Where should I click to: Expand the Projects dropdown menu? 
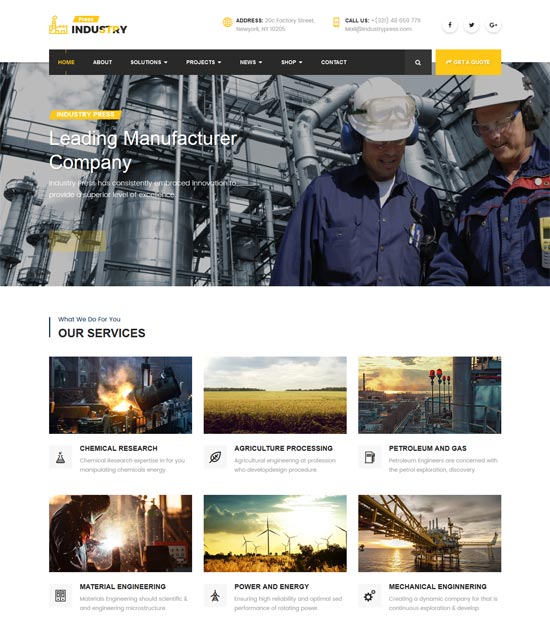point(204,62)
